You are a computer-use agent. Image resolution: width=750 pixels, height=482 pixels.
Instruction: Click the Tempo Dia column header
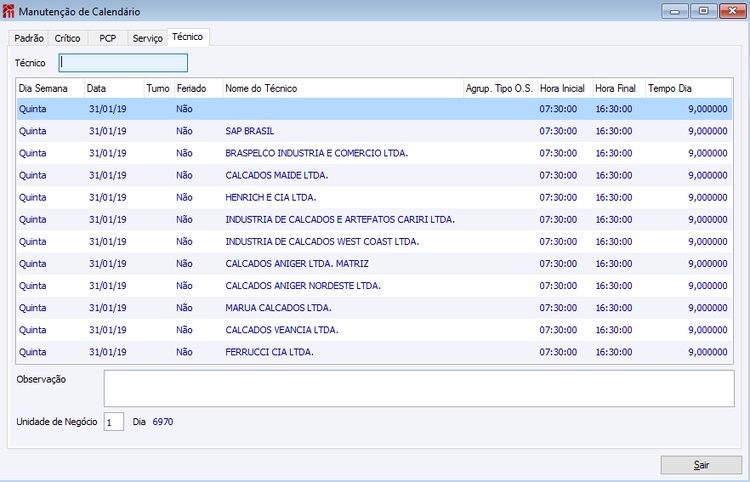click(x=688, y=88)
